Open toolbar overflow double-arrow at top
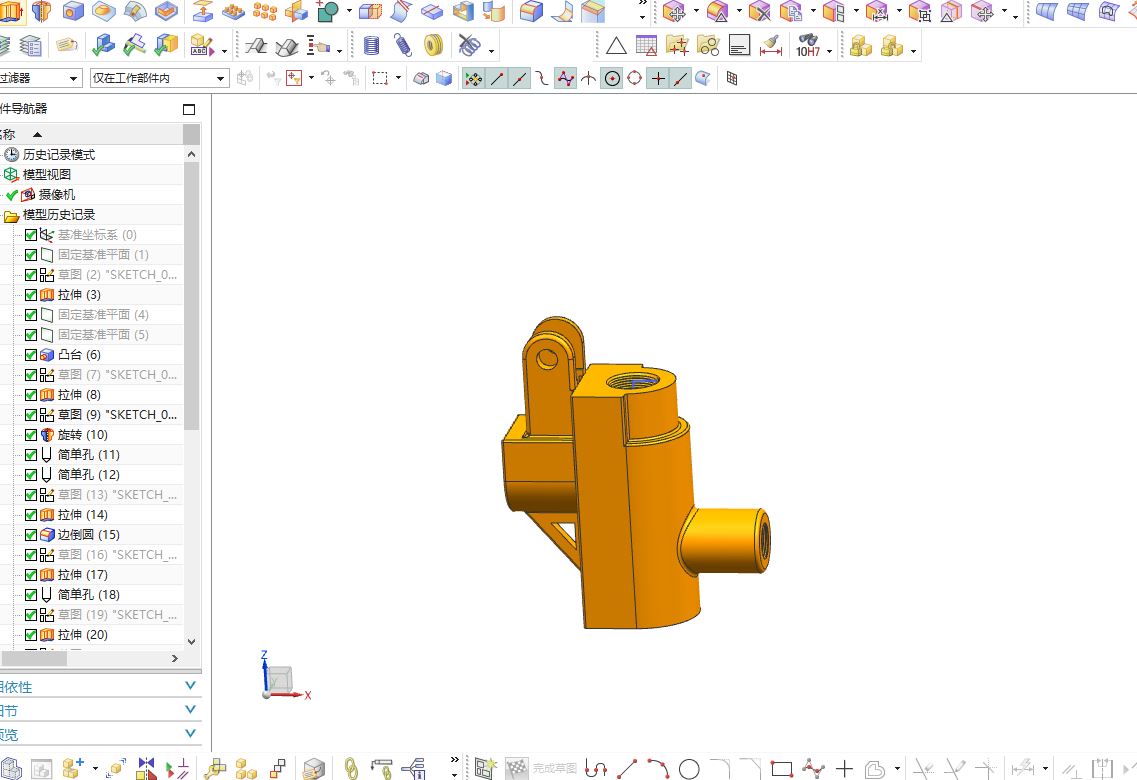The width and height of the screenshot is (1137, 780). click(x=642, y=4)
